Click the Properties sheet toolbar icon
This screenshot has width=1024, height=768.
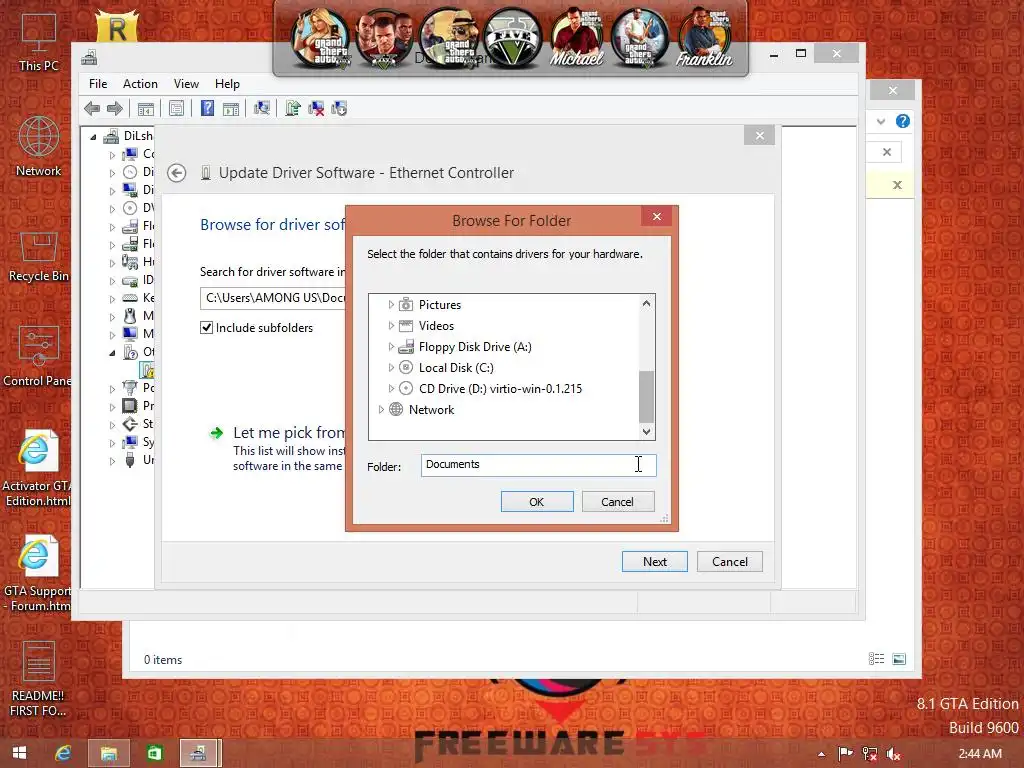click(176, 108)
